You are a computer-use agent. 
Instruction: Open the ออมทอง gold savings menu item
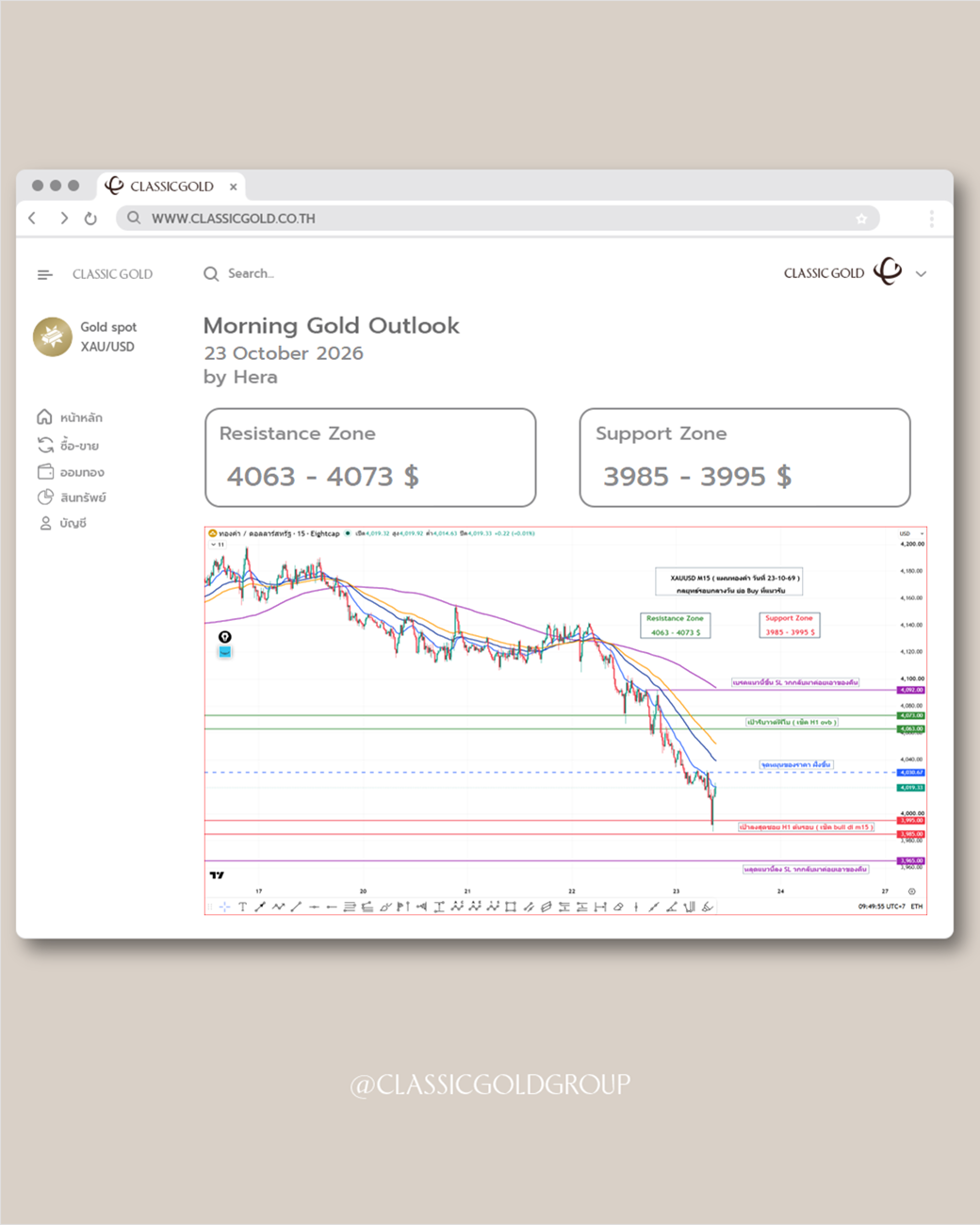click(71, 471)
